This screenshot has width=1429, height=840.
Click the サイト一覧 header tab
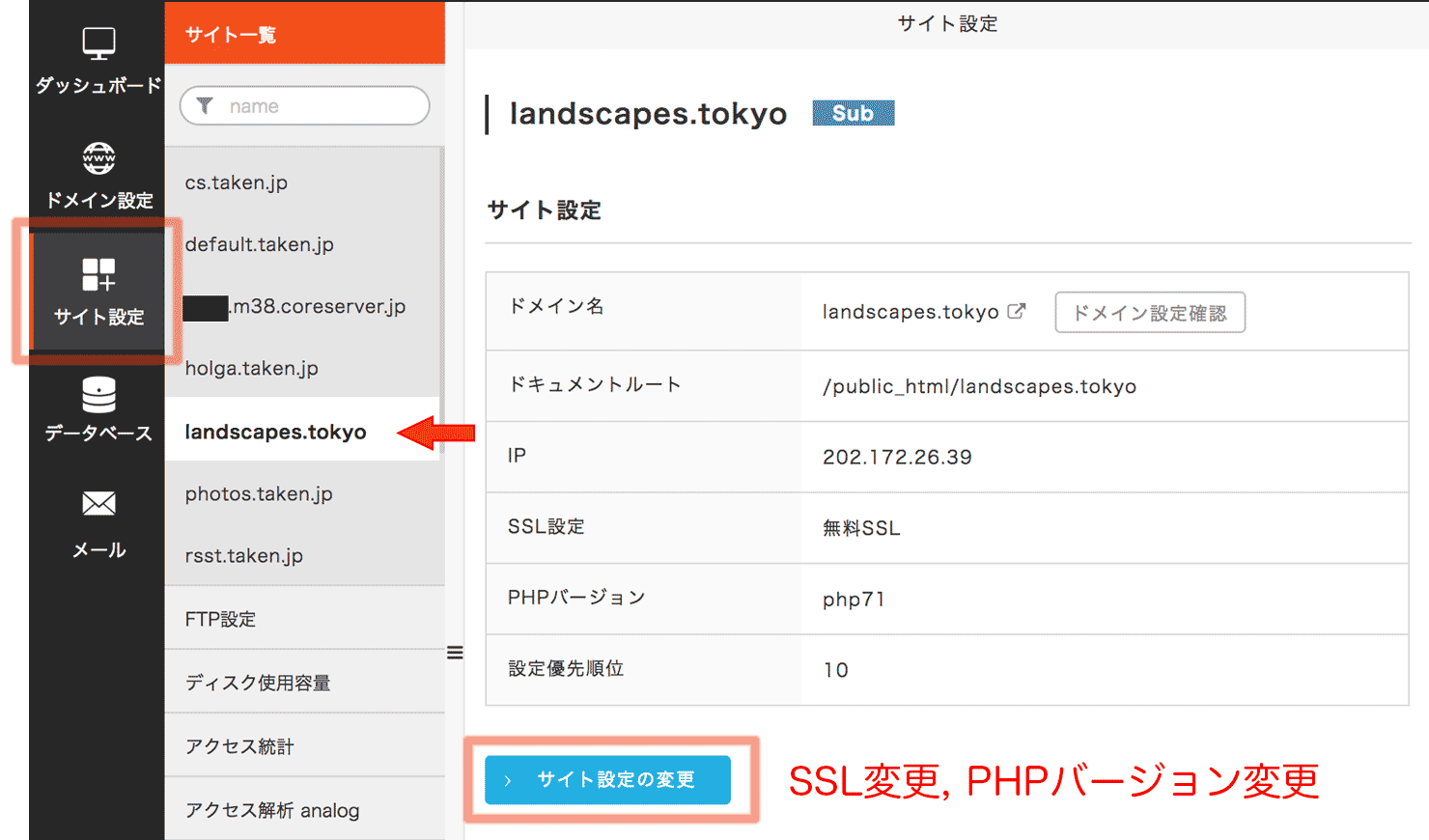[304, 34]
